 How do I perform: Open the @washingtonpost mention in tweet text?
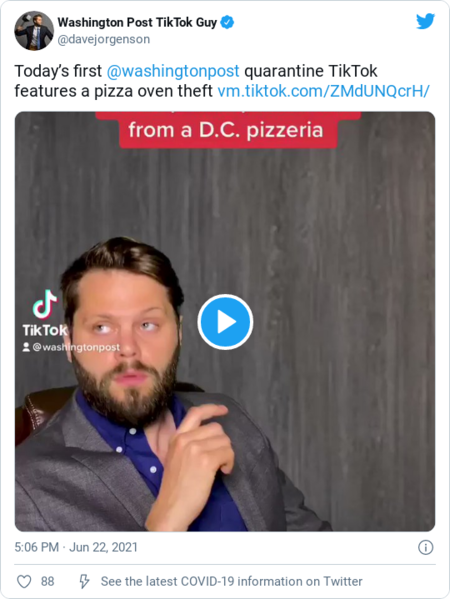[173, 71]
